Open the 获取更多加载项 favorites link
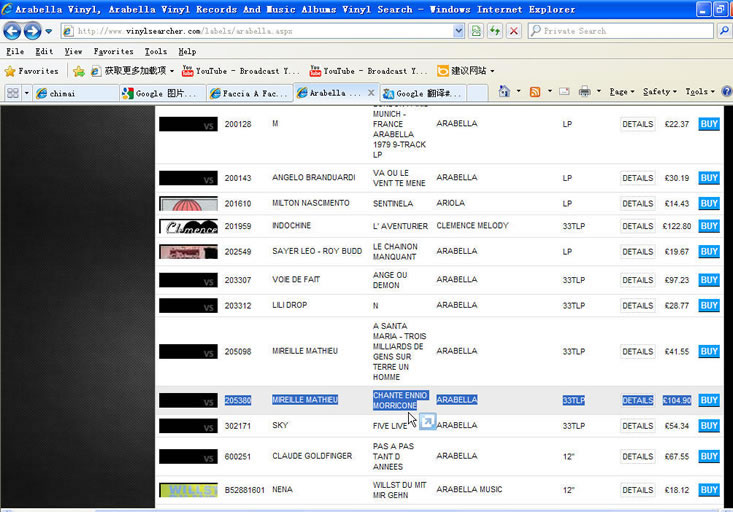733x512 pixels. [x=132, y=71]
